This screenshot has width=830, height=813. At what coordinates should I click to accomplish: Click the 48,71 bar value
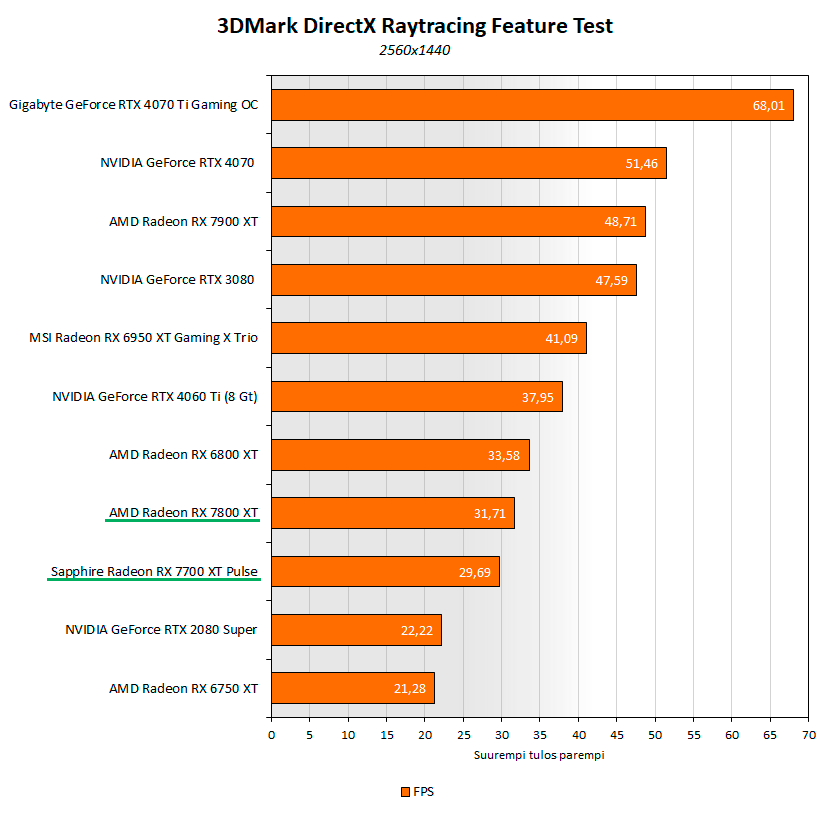620,222
